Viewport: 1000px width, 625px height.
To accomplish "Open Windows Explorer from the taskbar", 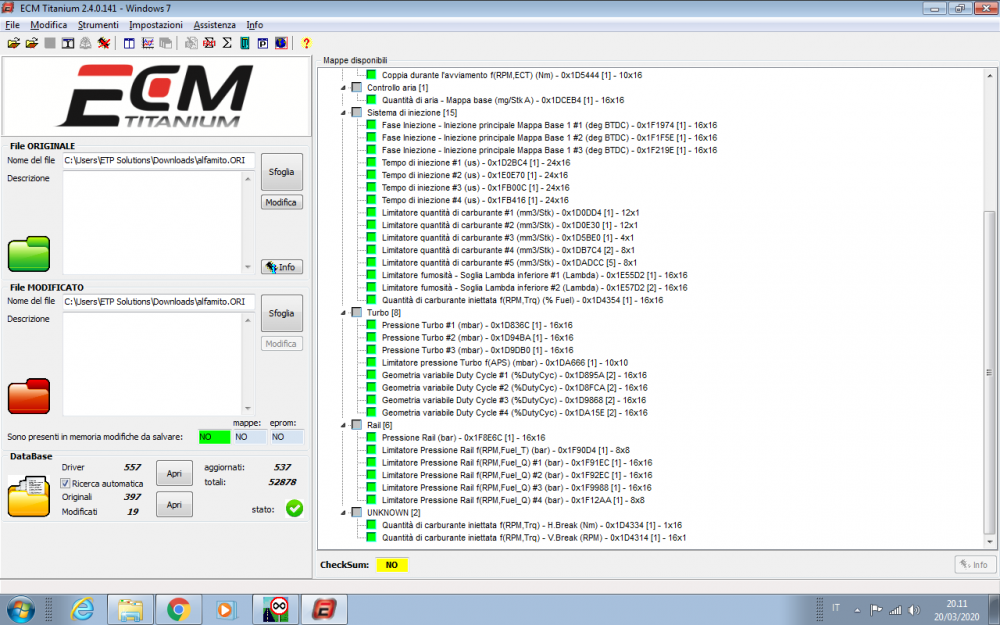I will click(130, 610).
